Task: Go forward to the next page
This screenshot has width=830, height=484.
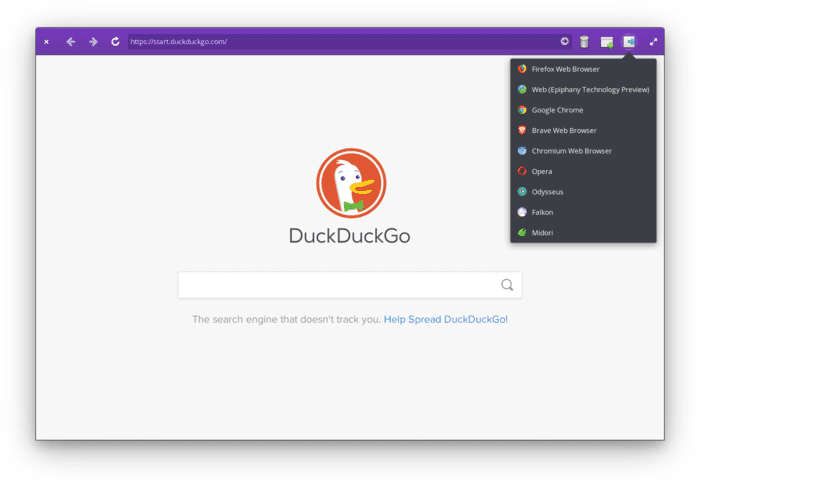Action: 93,42
